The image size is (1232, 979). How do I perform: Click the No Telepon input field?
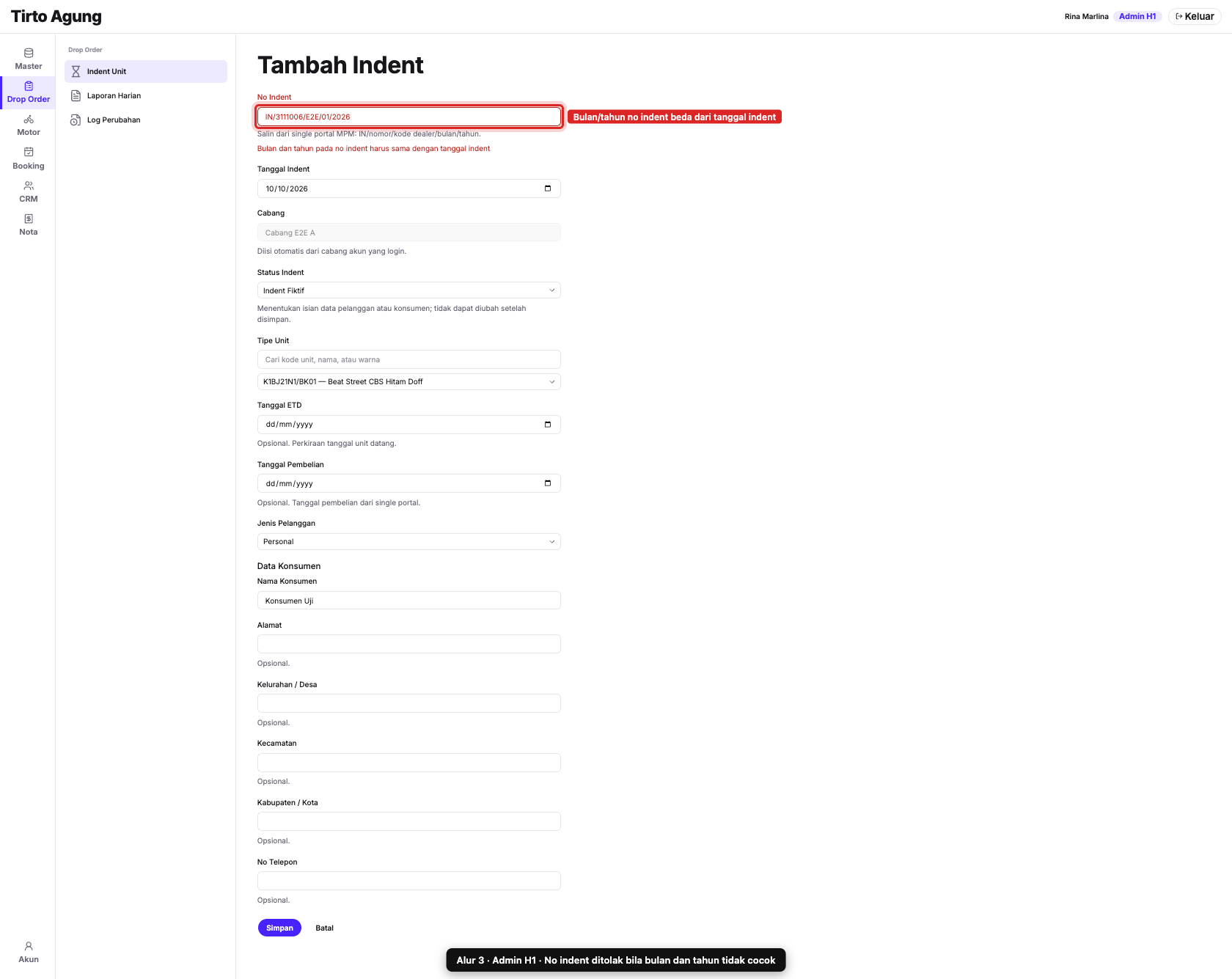coord(409,881)
